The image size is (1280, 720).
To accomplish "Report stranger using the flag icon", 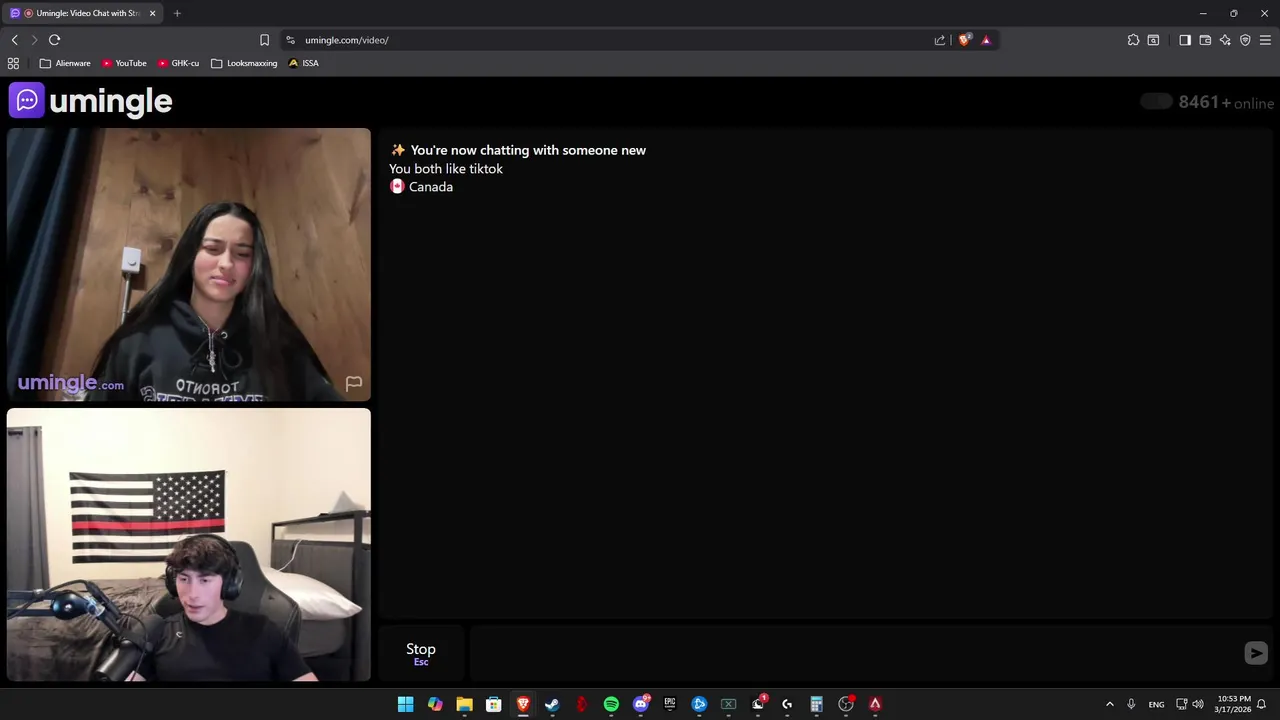I will coord(353,383).
